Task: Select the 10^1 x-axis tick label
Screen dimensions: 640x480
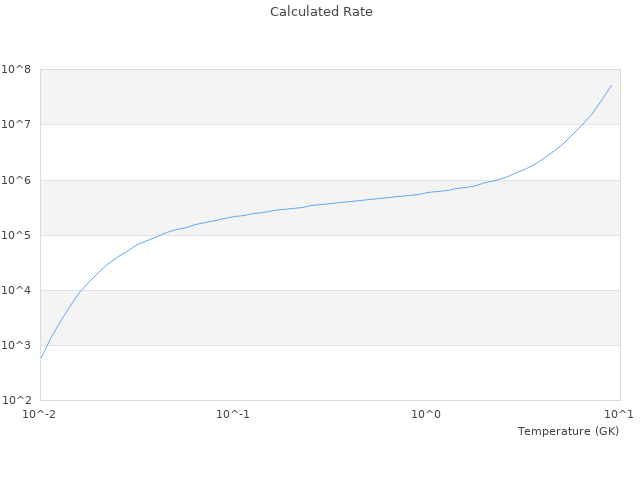Action: [x=619, y=414]
